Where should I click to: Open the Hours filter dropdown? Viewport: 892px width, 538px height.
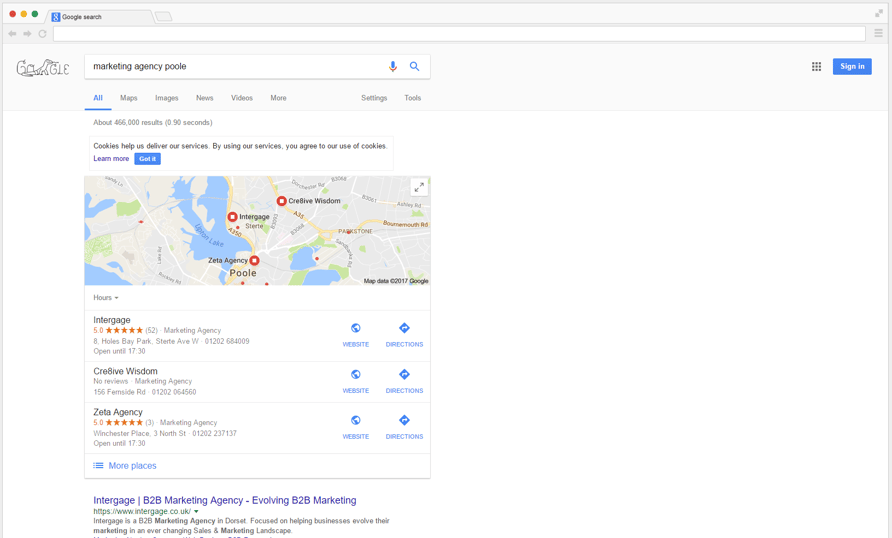[106, 297]
